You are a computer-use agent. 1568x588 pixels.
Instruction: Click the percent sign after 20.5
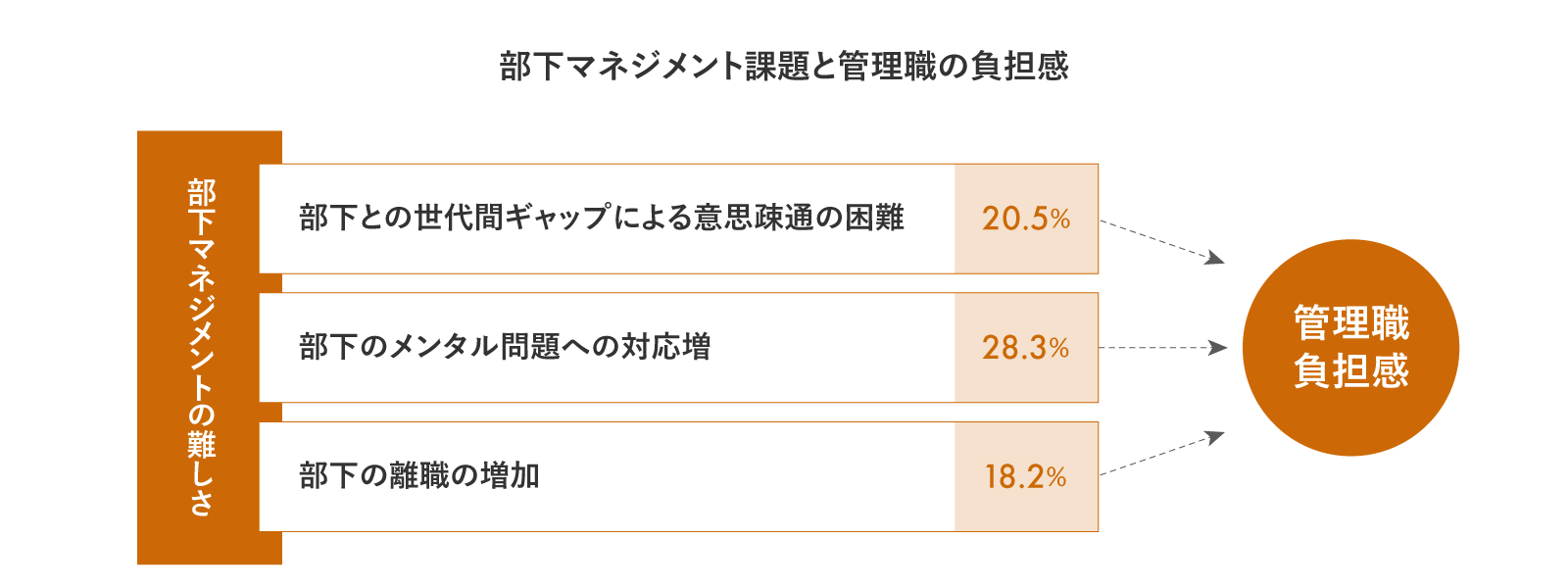click(x=1059, y=220)
